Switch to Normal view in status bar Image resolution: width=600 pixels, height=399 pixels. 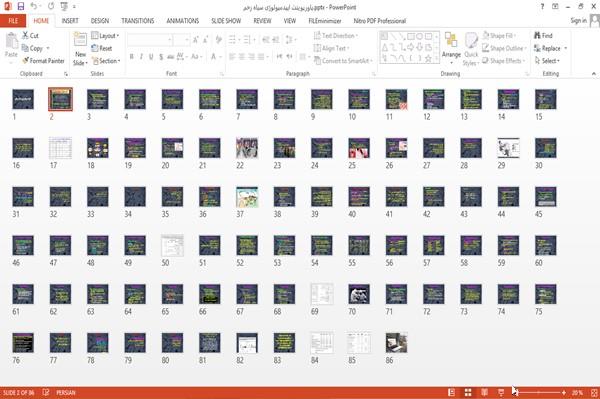tap(452, 392)
